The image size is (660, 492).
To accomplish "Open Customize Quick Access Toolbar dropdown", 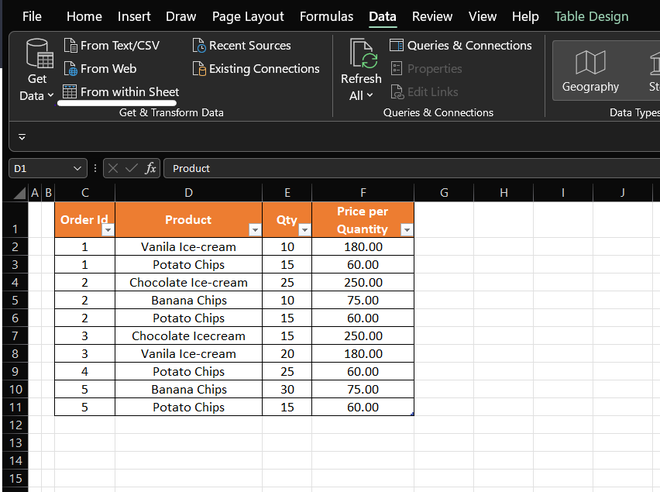I will (22, 137).
